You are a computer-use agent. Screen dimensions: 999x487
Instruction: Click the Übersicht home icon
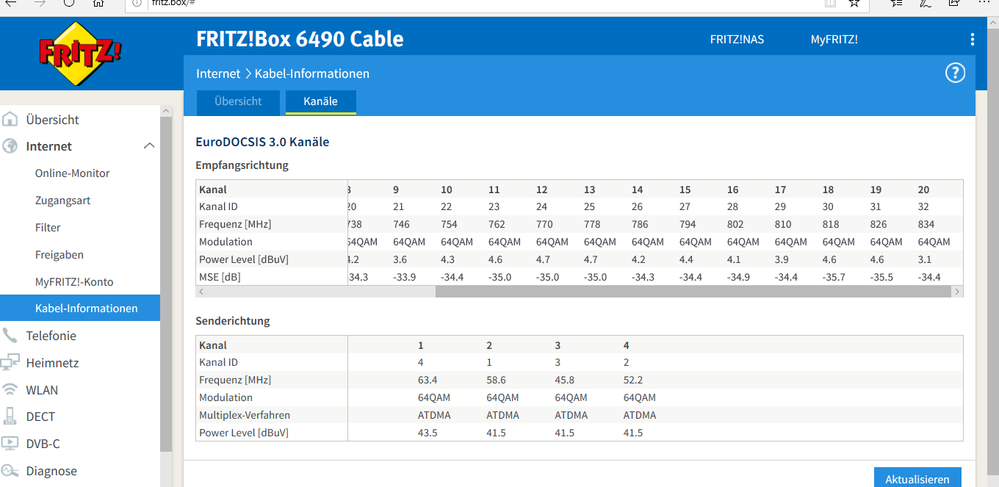pos(10,120)
